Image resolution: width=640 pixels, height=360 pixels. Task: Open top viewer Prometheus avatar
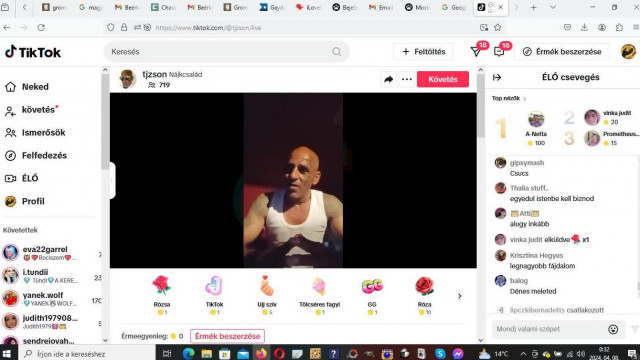(592, 138)
